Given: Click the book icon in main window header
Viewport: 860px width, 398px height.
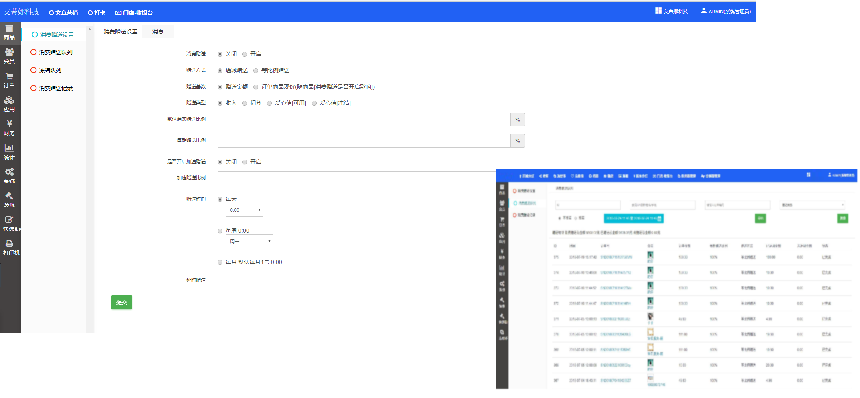Looking at the screenshot, I should coord(658,11).
